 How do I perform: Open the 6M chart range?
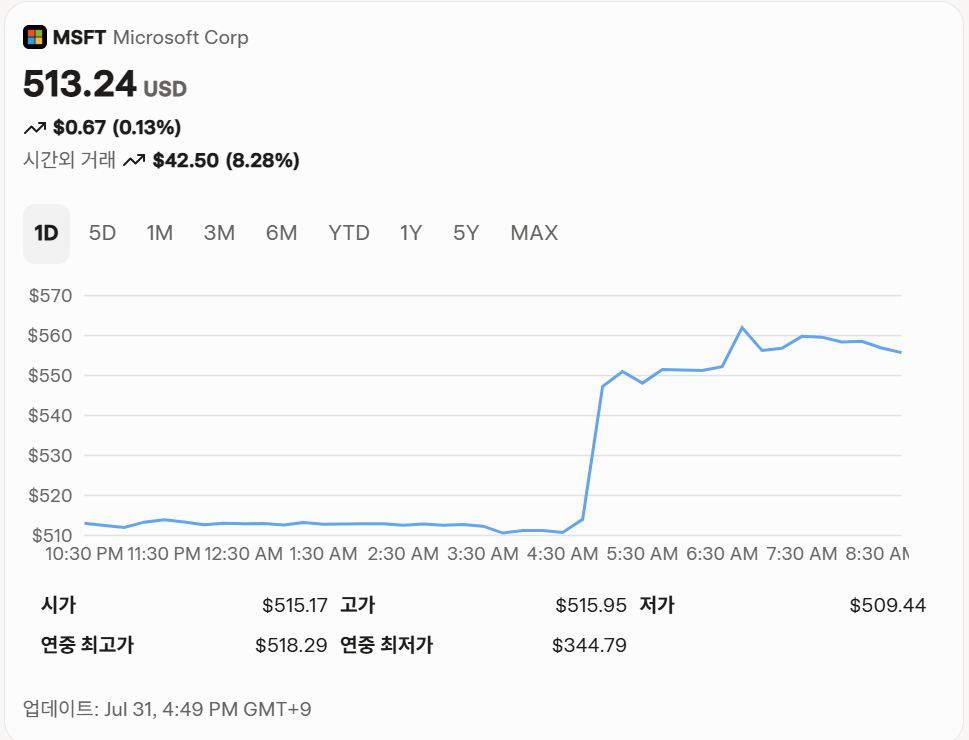coord(282,233)
